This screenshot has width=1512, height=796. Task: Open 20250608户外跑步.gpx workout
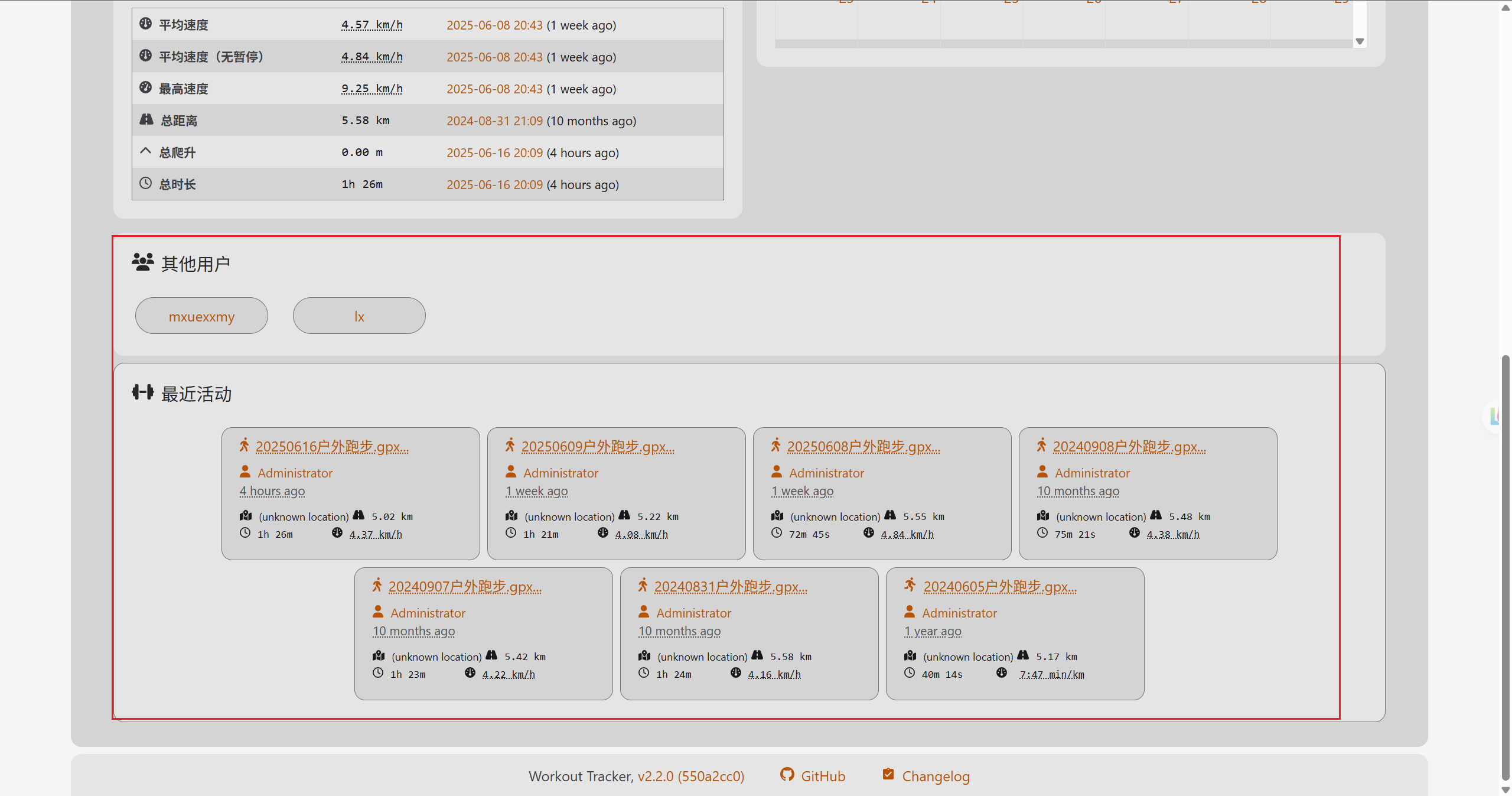point(863,446)
